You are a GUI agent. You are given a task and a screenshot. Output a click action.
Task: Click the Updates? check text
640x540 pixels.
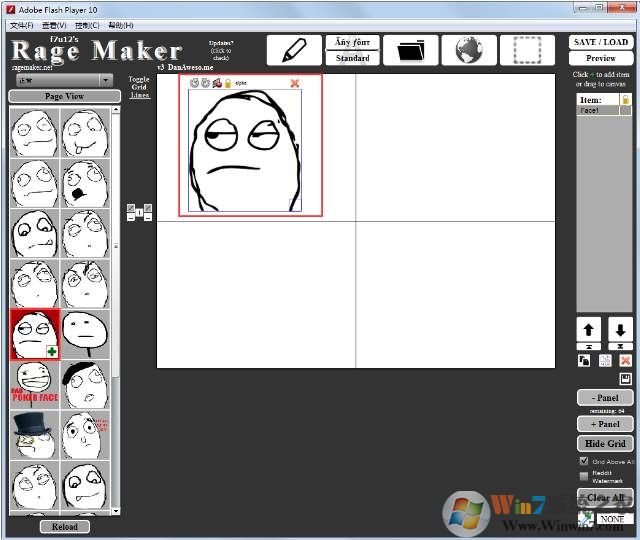click(221, 50)
